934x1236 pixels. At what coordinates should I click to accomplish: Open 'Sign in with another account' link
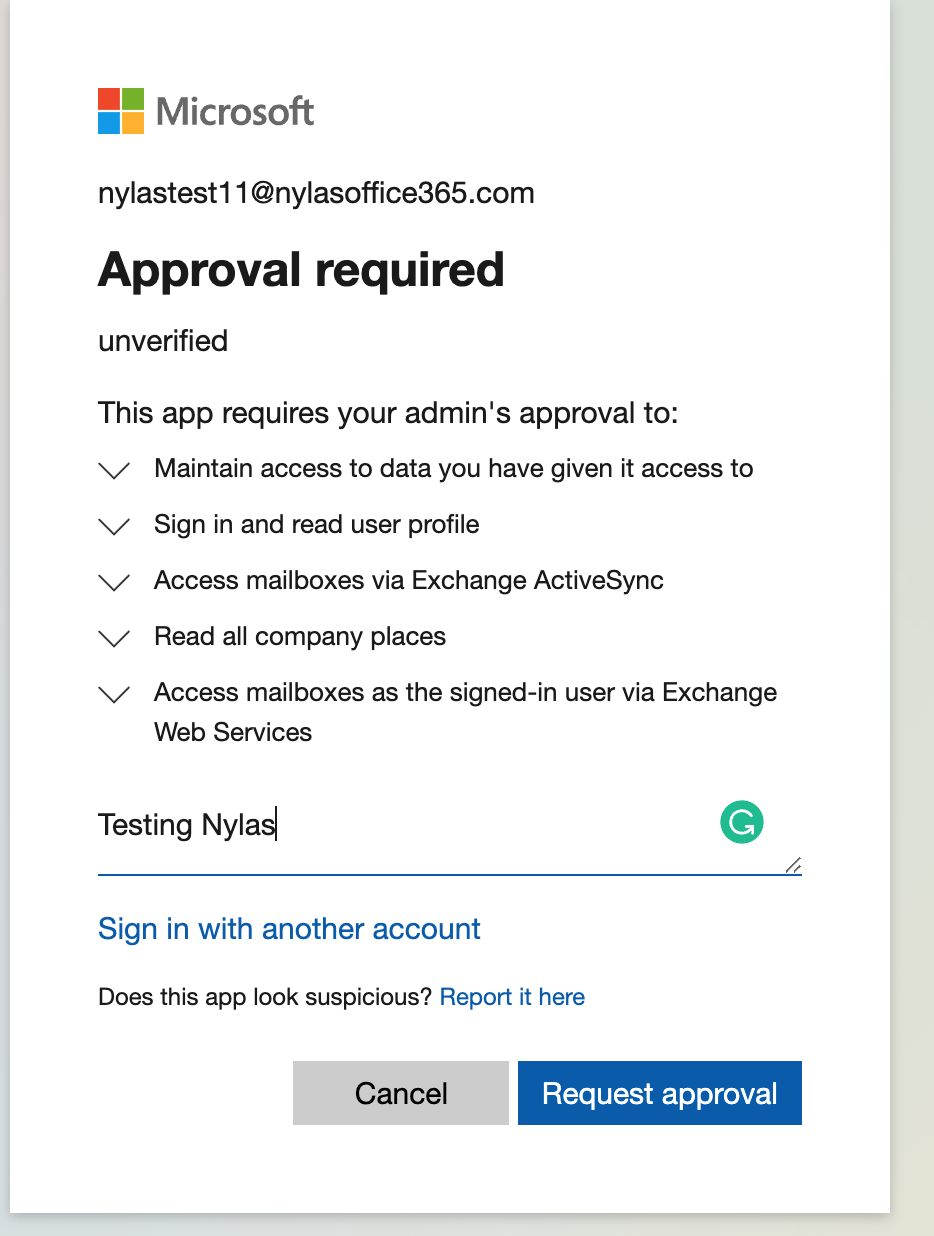(x=289, y=929)
